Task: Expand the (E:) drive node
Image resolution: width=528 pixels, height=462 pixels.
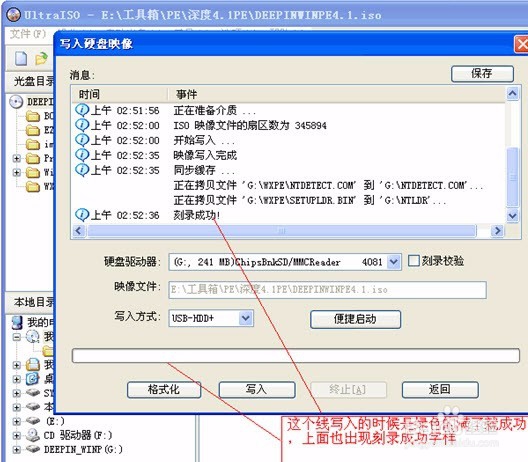Action: [x=16, y=421]
